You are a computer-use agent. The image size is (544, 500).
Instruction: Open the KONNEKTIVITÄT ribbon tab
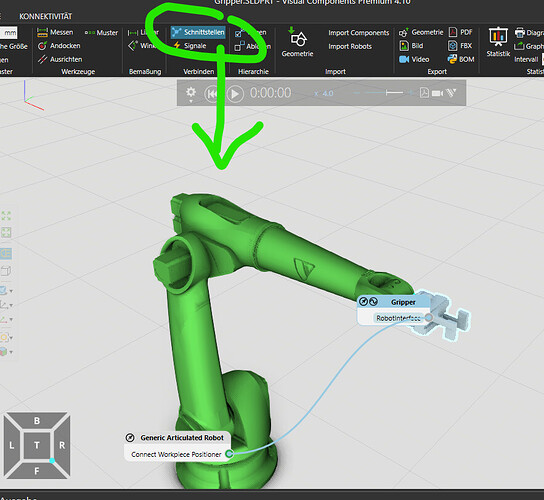(45, 16)
